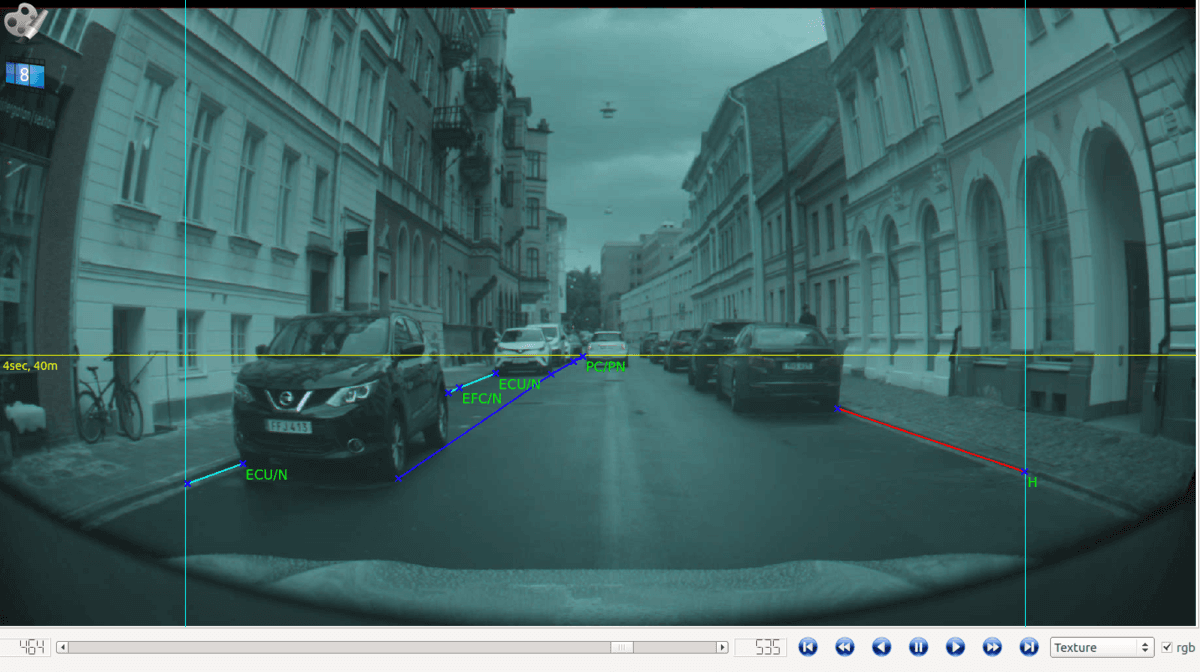Toggle the rgb checkbox

tap(1166, 647)
